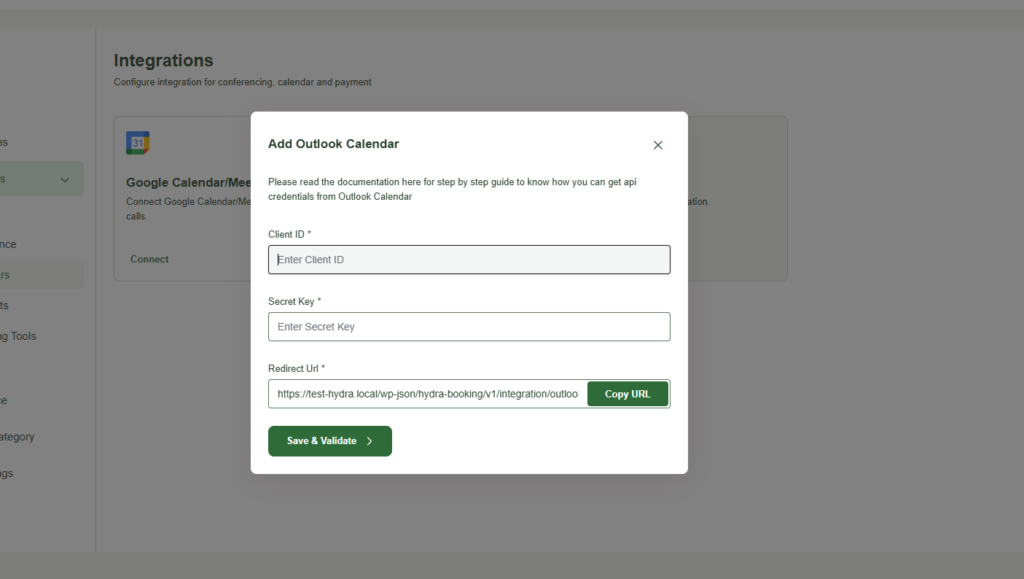The image size is (1024, 579).
Task: Click the "Integrations" page heading
Action: coord(163,61)
